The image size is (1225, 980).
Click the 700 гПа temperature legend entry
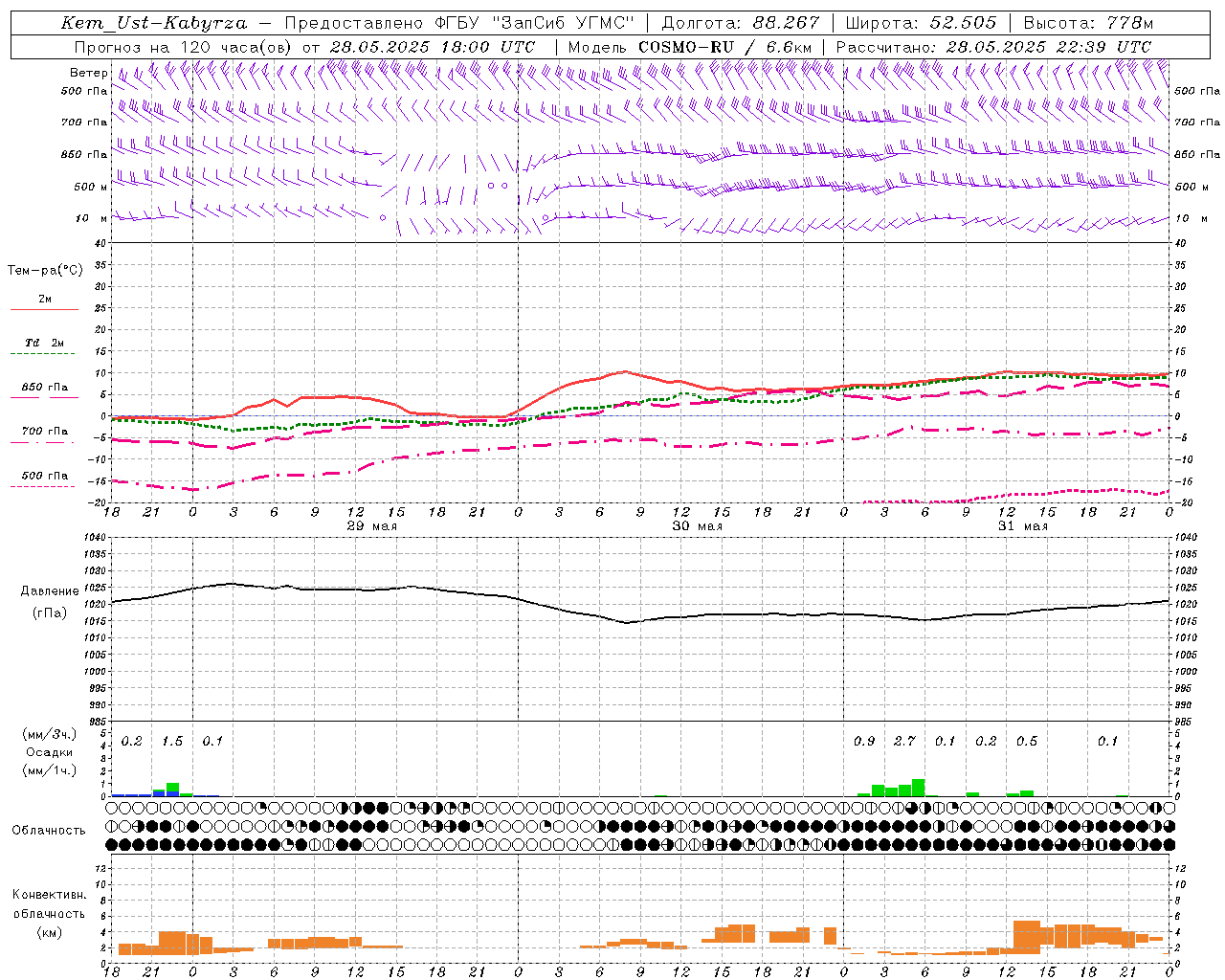45,432
